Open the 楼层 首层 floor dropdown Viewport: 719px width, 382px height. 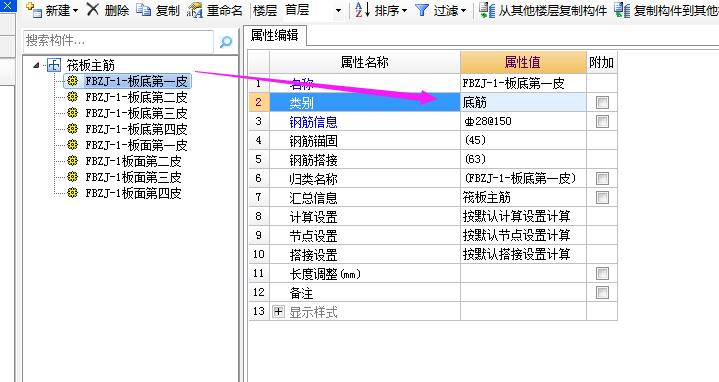338,11
